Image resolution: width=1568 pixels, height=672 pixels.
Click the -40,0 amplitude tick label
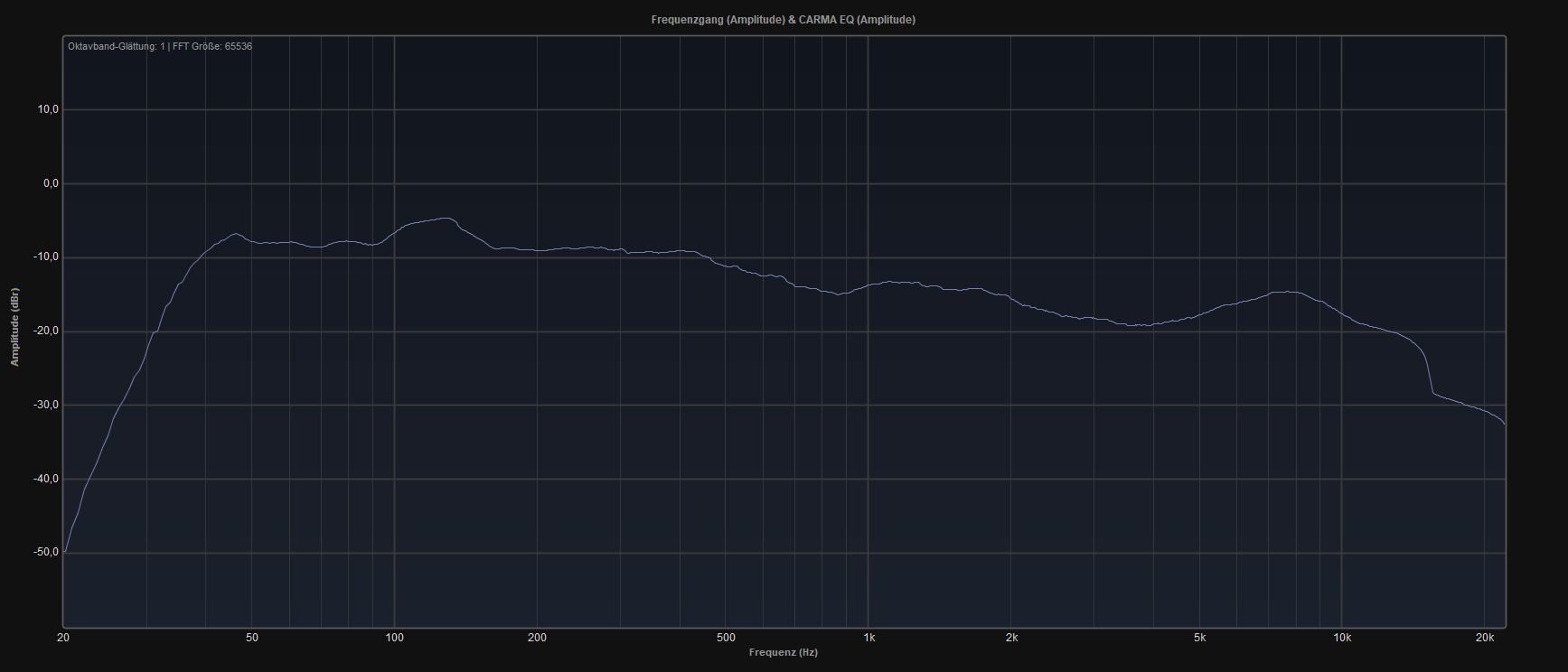(x=46, y=479)
